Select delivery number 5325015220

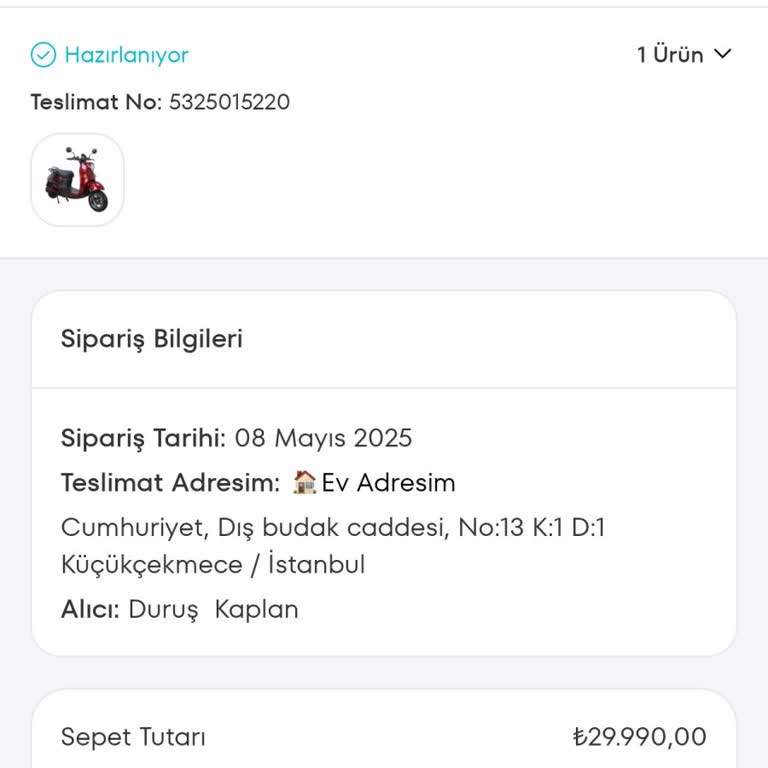coord(229,102)
